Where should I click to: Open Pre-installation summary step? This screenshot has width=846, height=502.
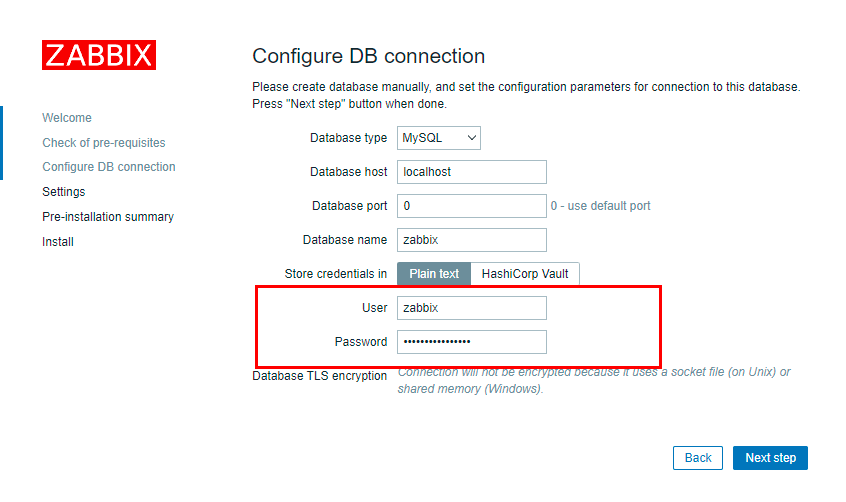pyautogui.click(x=108, y=216)
